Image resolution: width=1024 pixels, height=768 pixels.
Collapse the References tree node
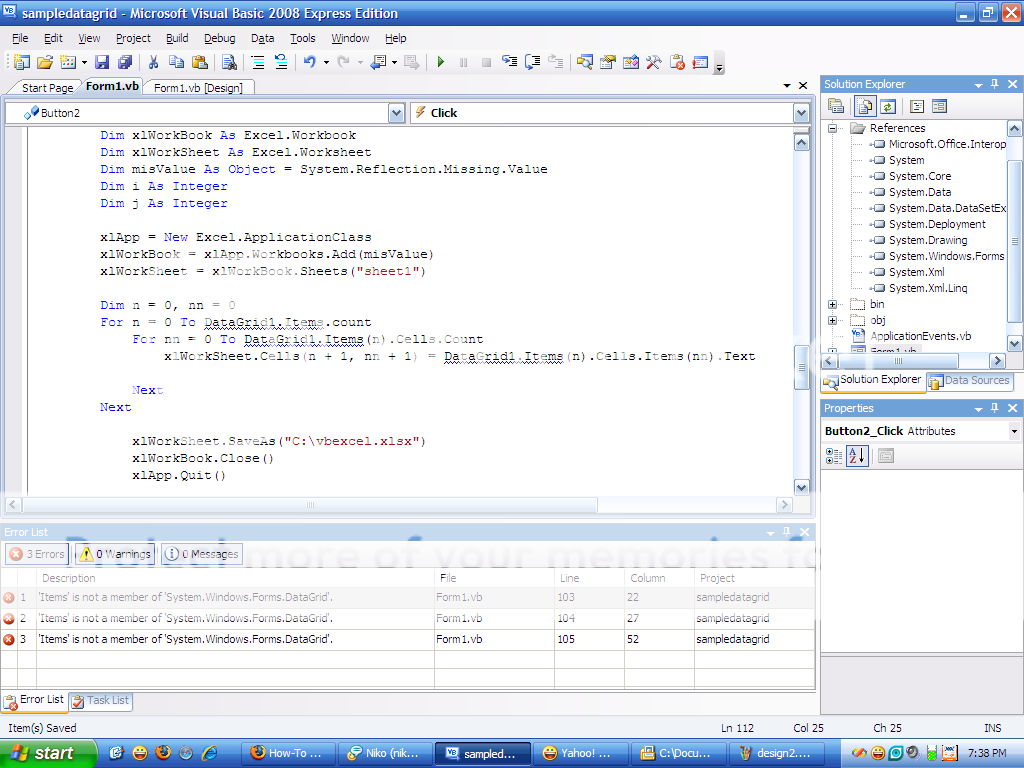click(833, 128)
